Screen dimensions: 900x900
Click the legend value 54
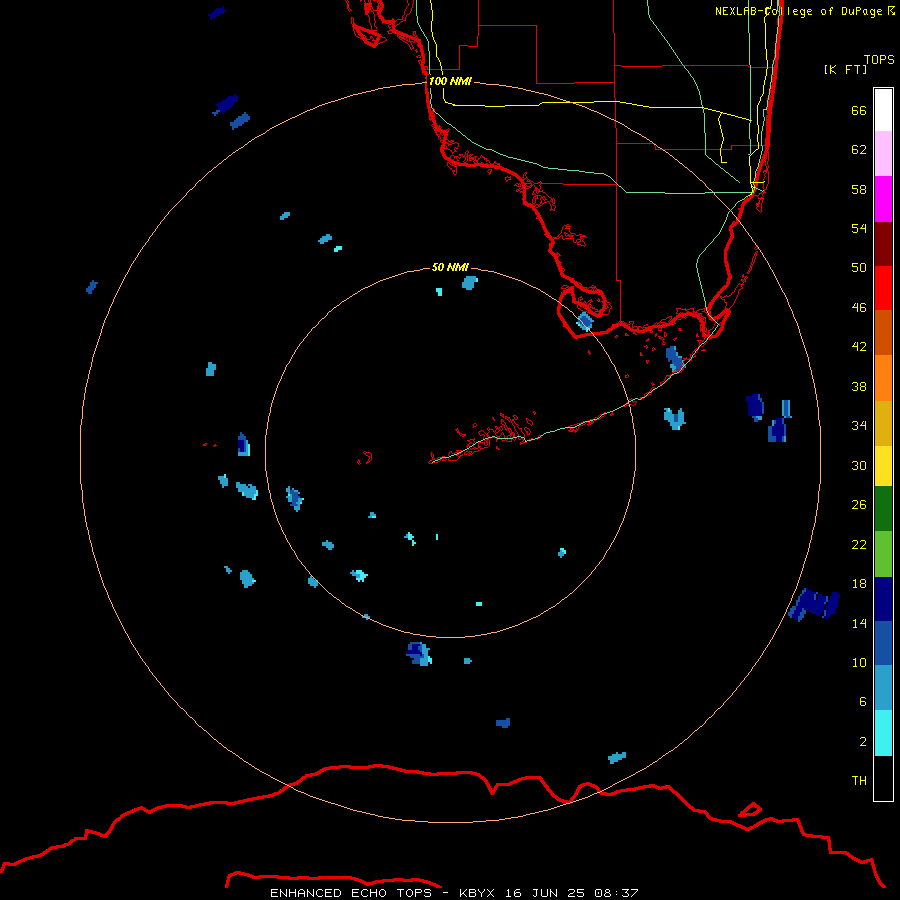coord(859,228)
